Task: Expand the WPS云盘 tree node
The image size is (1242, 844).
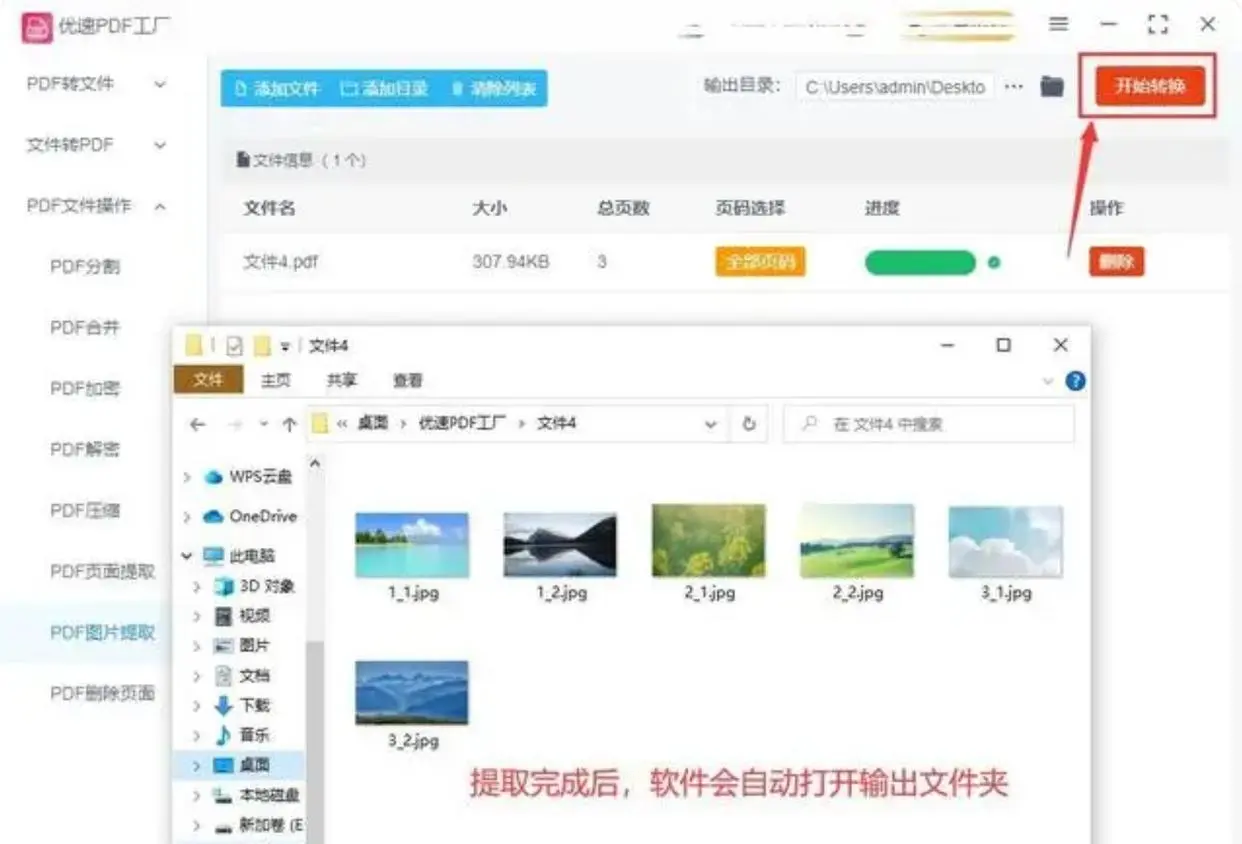Action: pyautogui.click(x=187, y=478)
